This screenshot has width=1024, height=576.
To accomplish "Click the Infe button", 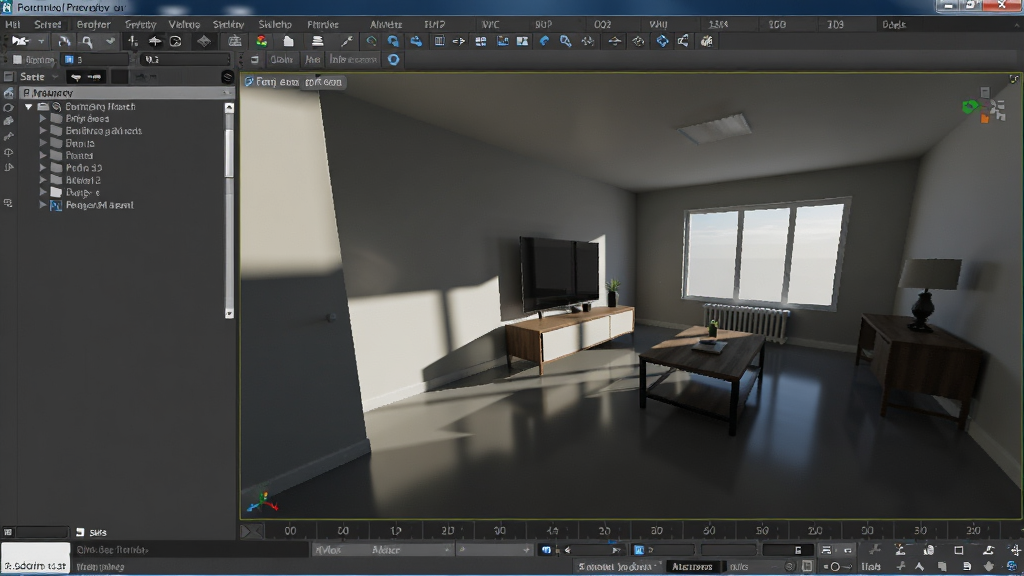I will pos(353,59).
